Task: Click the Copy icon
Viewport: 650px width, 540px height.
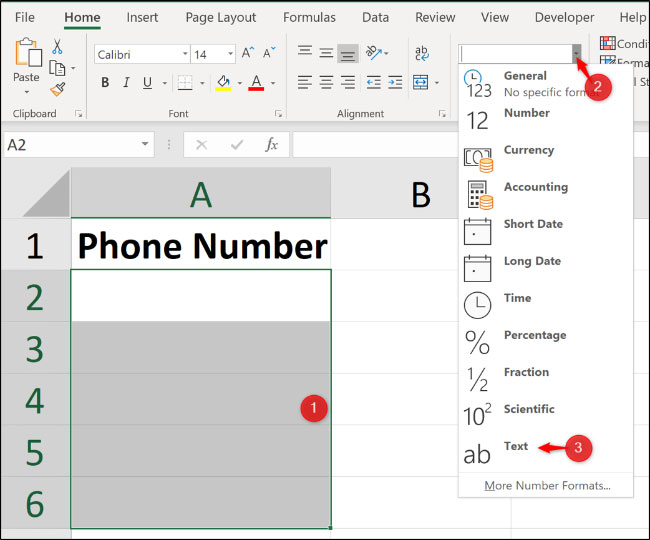Action: tap(57, 68)
